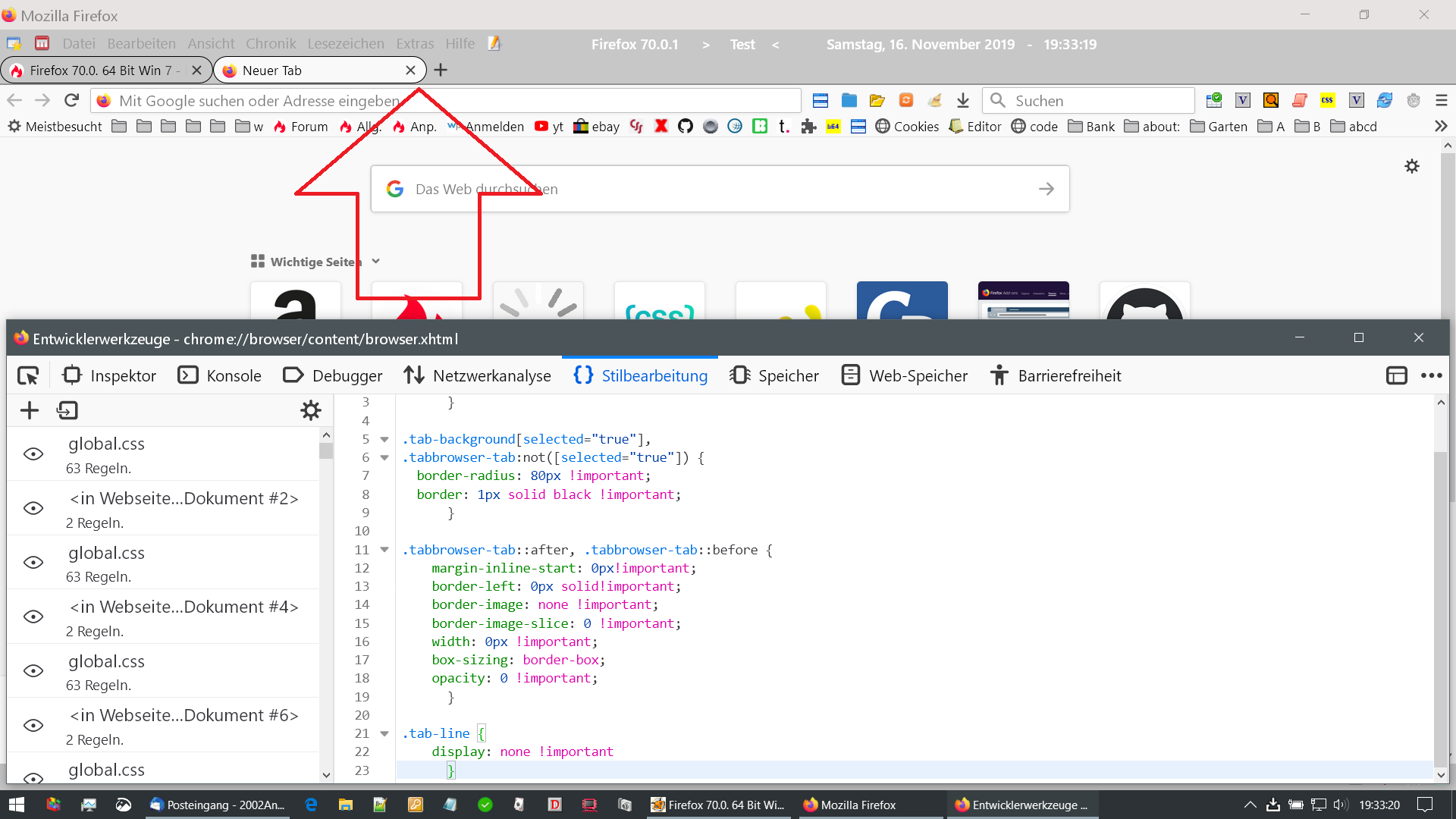Collapse the .tab-line rule at line 21
Viewport: 1456px width, 819px height.
(x=384, y=733)
